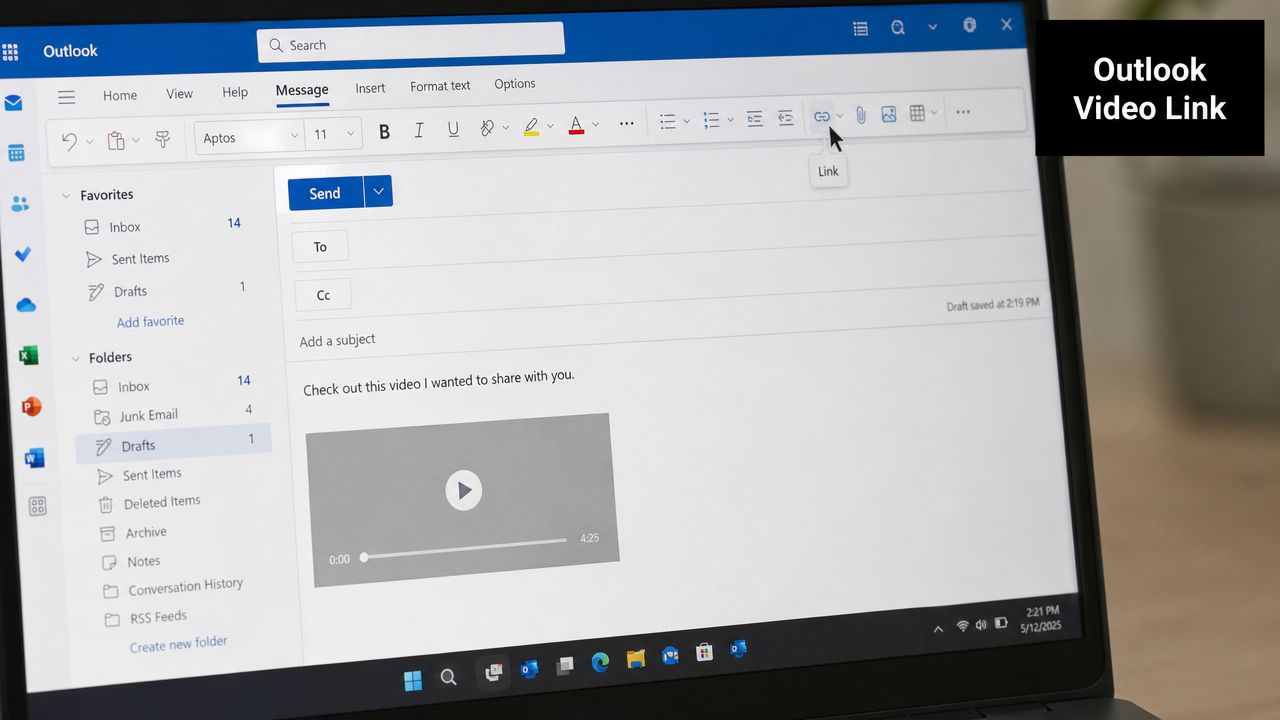Collapse the Folders section
The height and width of the screenshot is (720, 1280).
click(x=75, y=358)
